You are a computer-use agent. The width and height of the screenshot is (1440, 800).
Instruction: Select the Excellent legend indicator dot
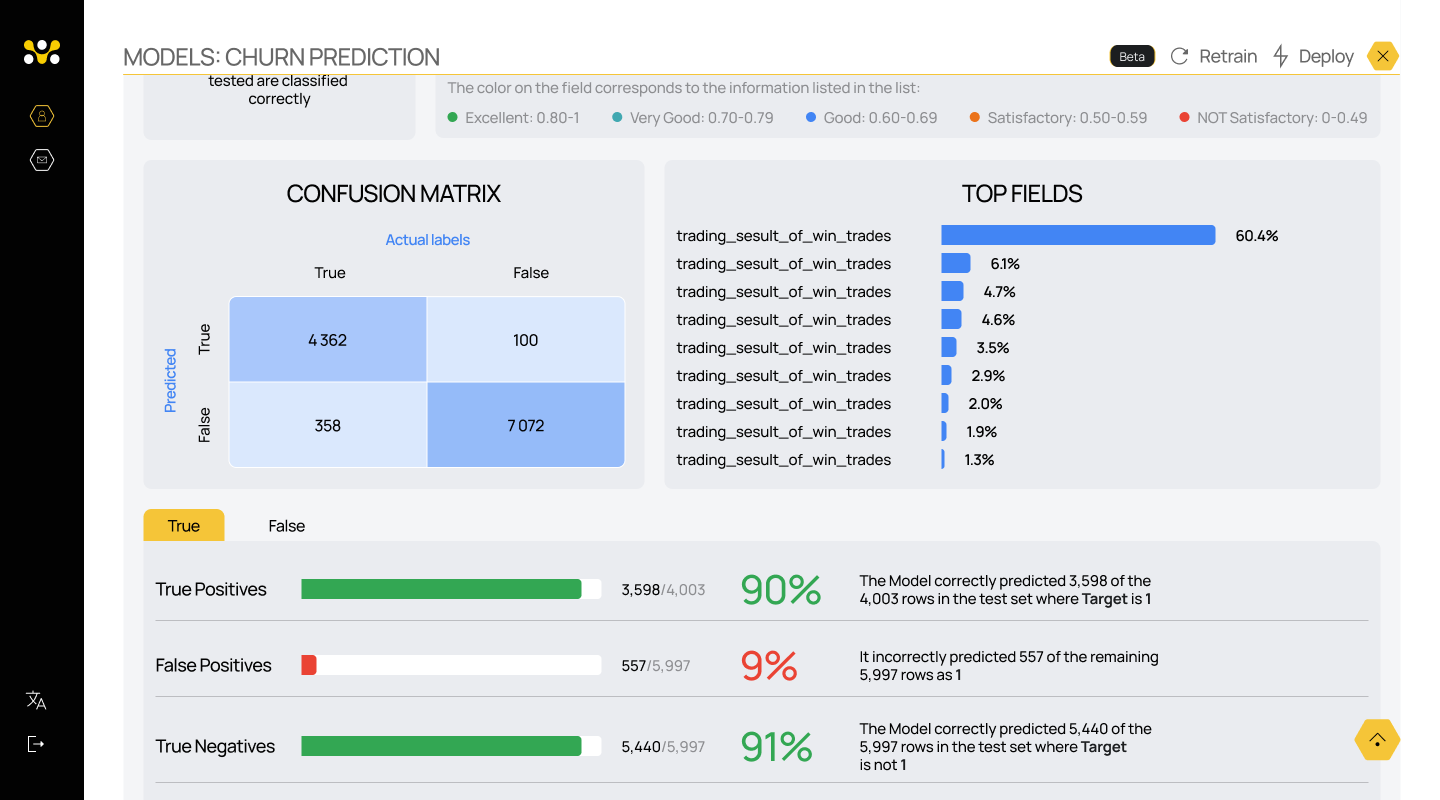pyautogui.click(x=452, y=117)
